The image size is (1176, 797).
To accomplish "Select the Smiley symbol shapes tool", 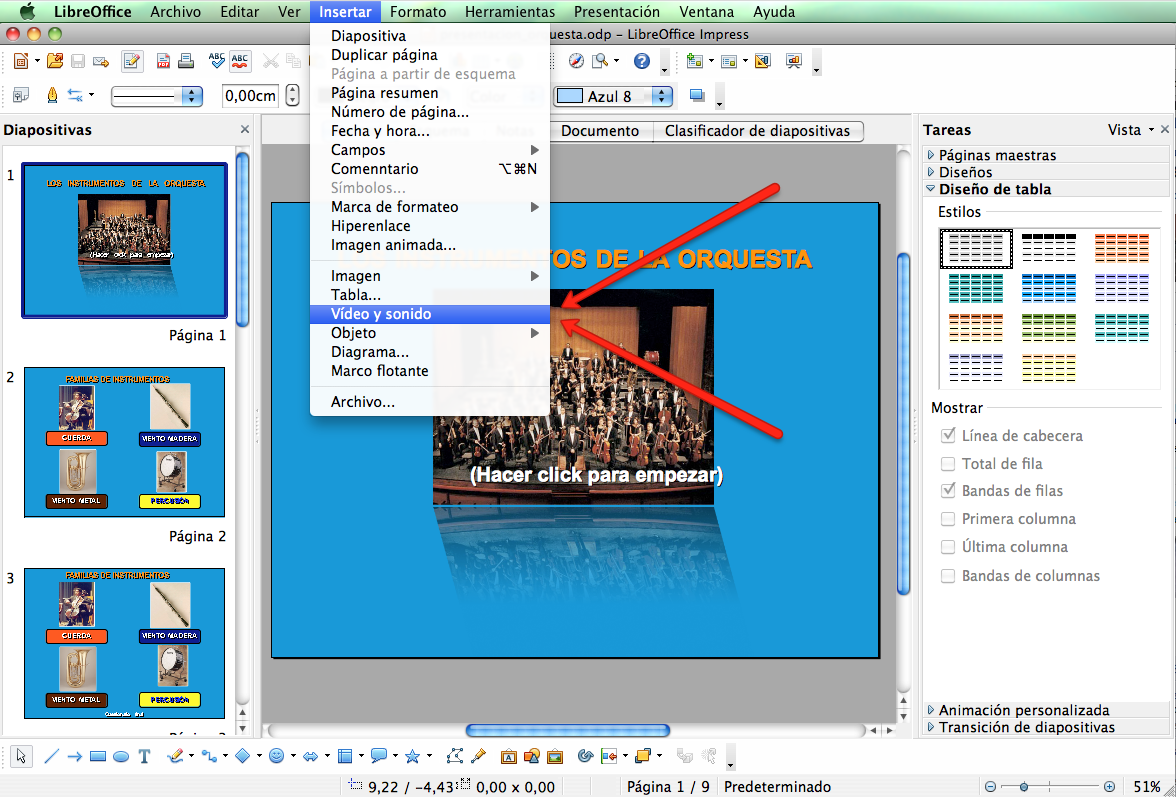I will coord(277,757).
